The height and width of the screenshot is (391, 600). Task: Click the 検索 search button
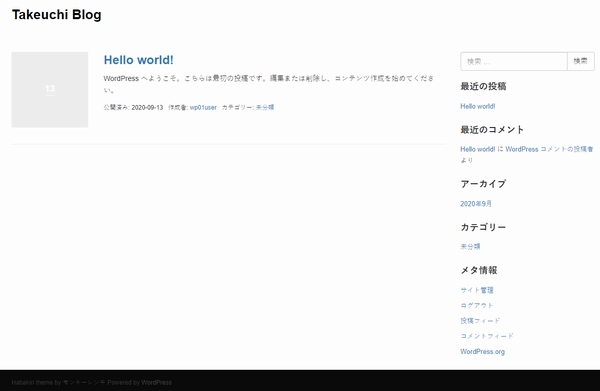coord(580,61)
